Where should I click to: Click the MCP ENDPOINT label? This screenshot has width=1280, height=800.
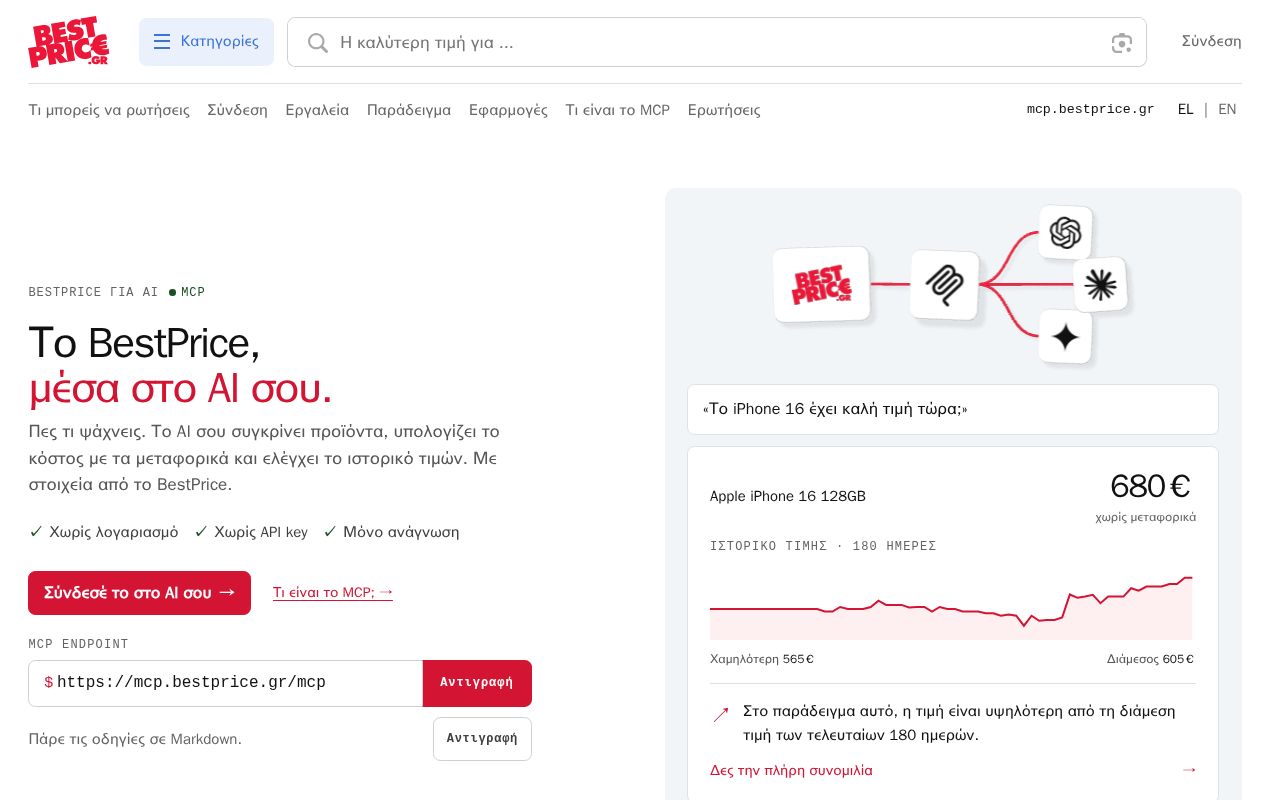pyautogui.click(x=78, y=644)
